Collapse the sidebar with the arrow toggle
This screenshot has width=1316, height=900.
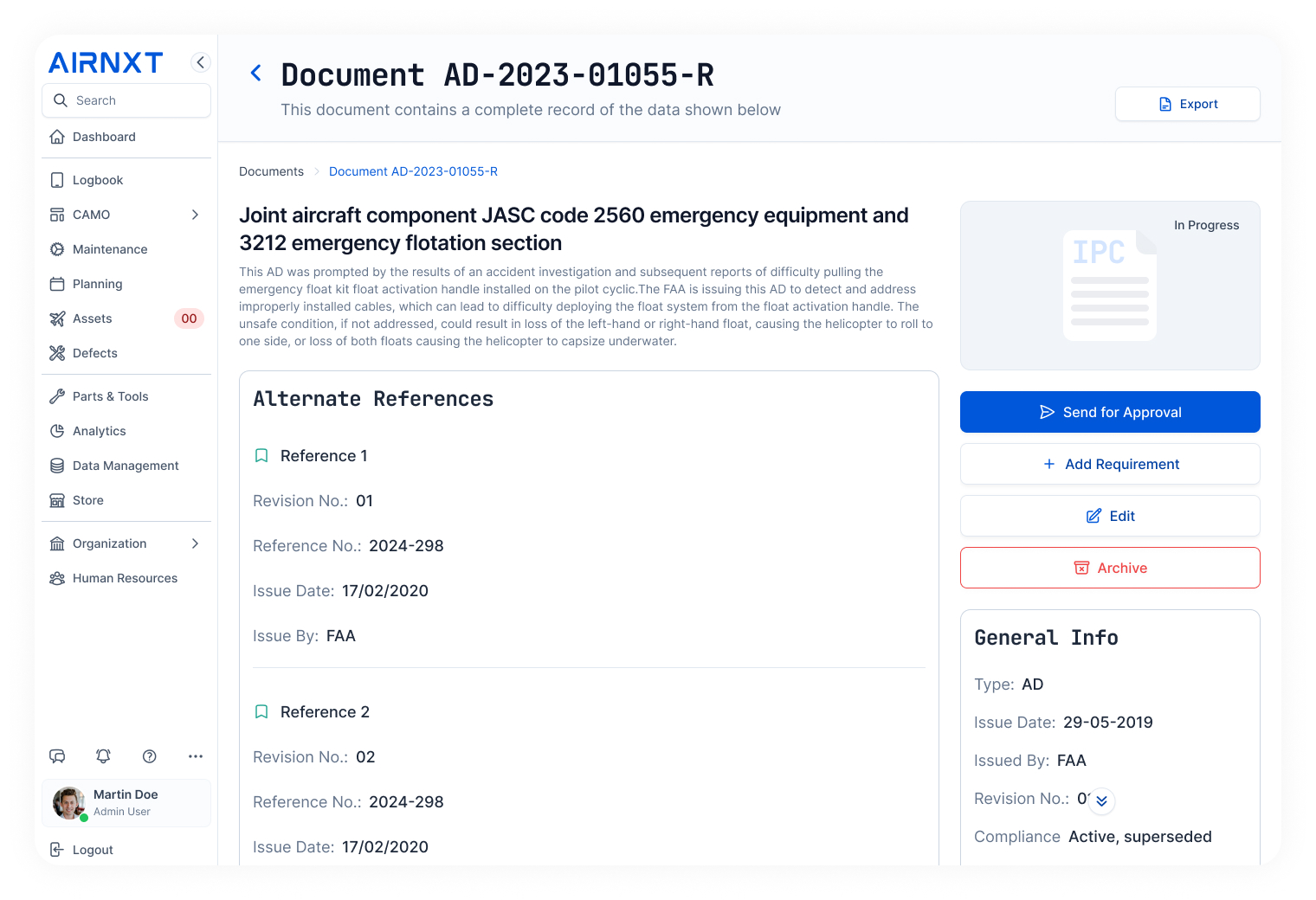[x=200, y=62]
